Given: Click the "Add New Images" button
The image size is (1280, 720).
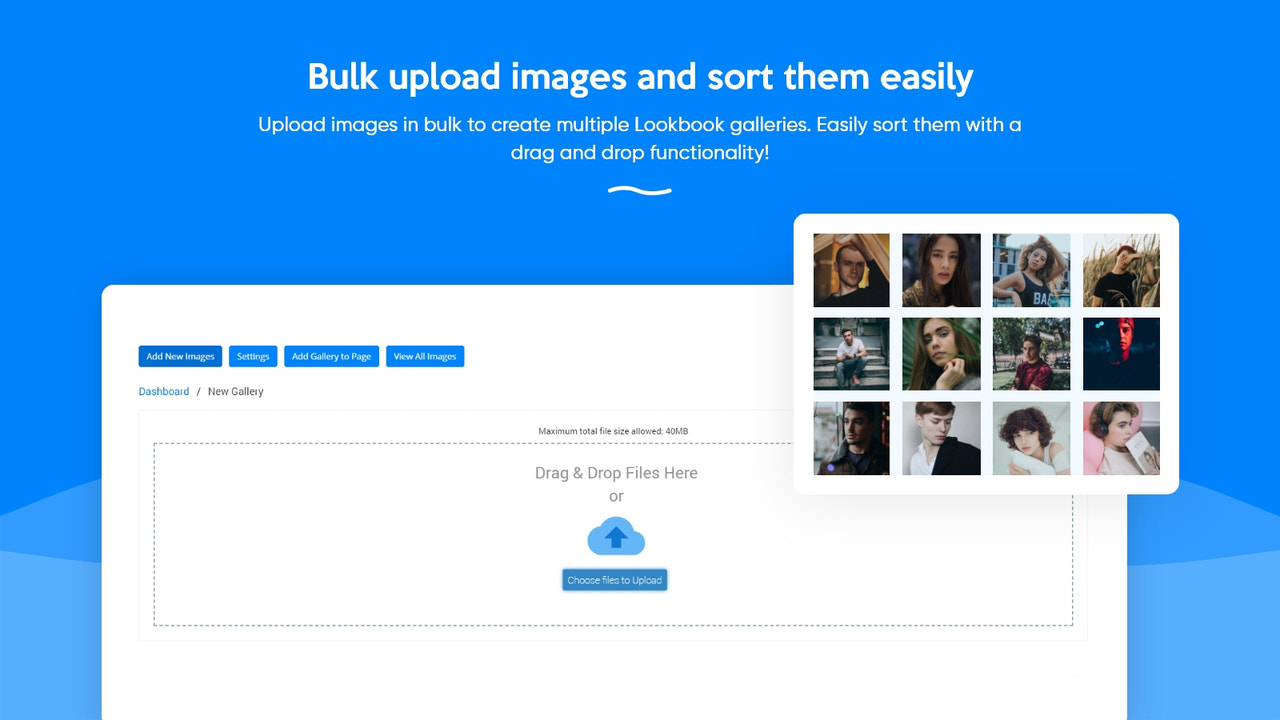Looking at the screenshot, I should (x=180, y=356).
